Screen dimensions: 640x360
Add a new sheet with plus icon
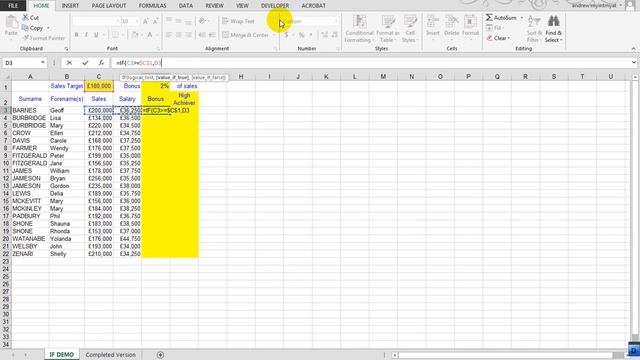pos(160,355)
